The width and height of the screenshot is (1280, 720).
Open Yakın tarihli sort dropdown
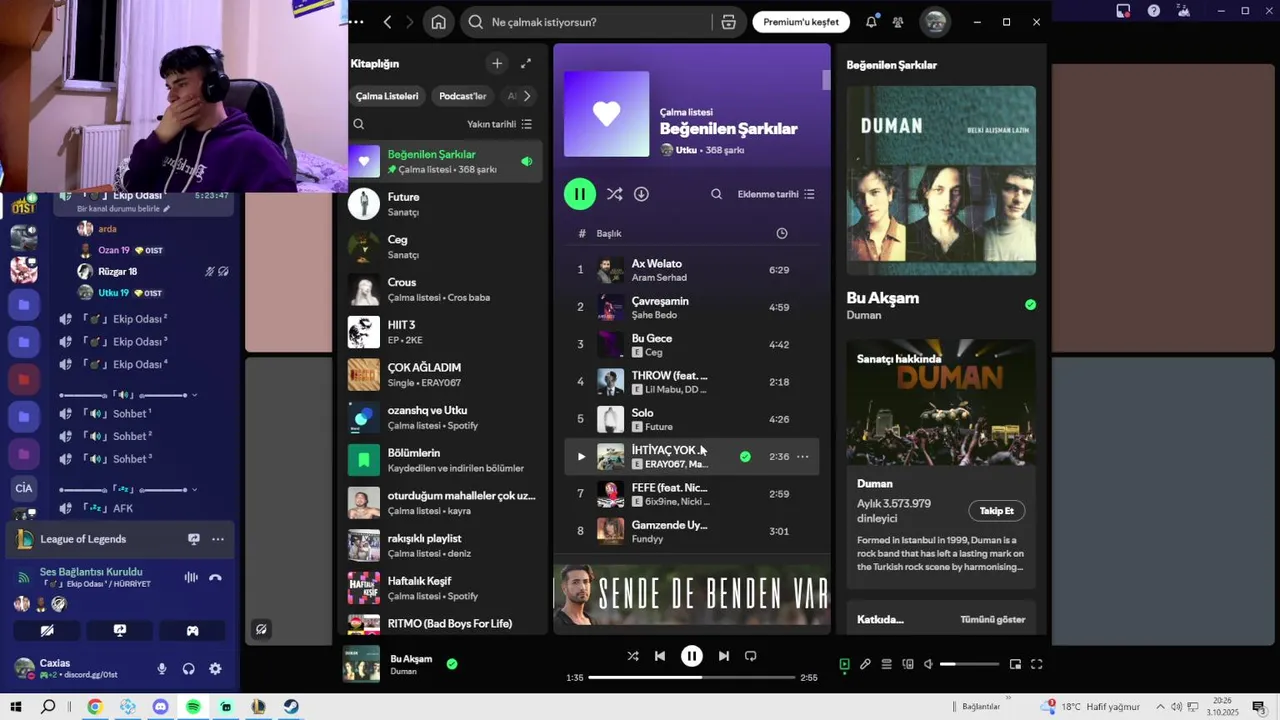[x=499, y=124]
